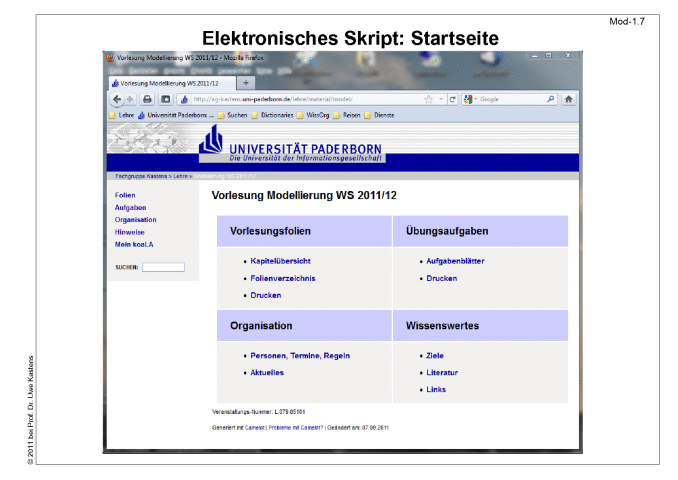Click the Firefox logo in the title bar

(x=110, y=58)
